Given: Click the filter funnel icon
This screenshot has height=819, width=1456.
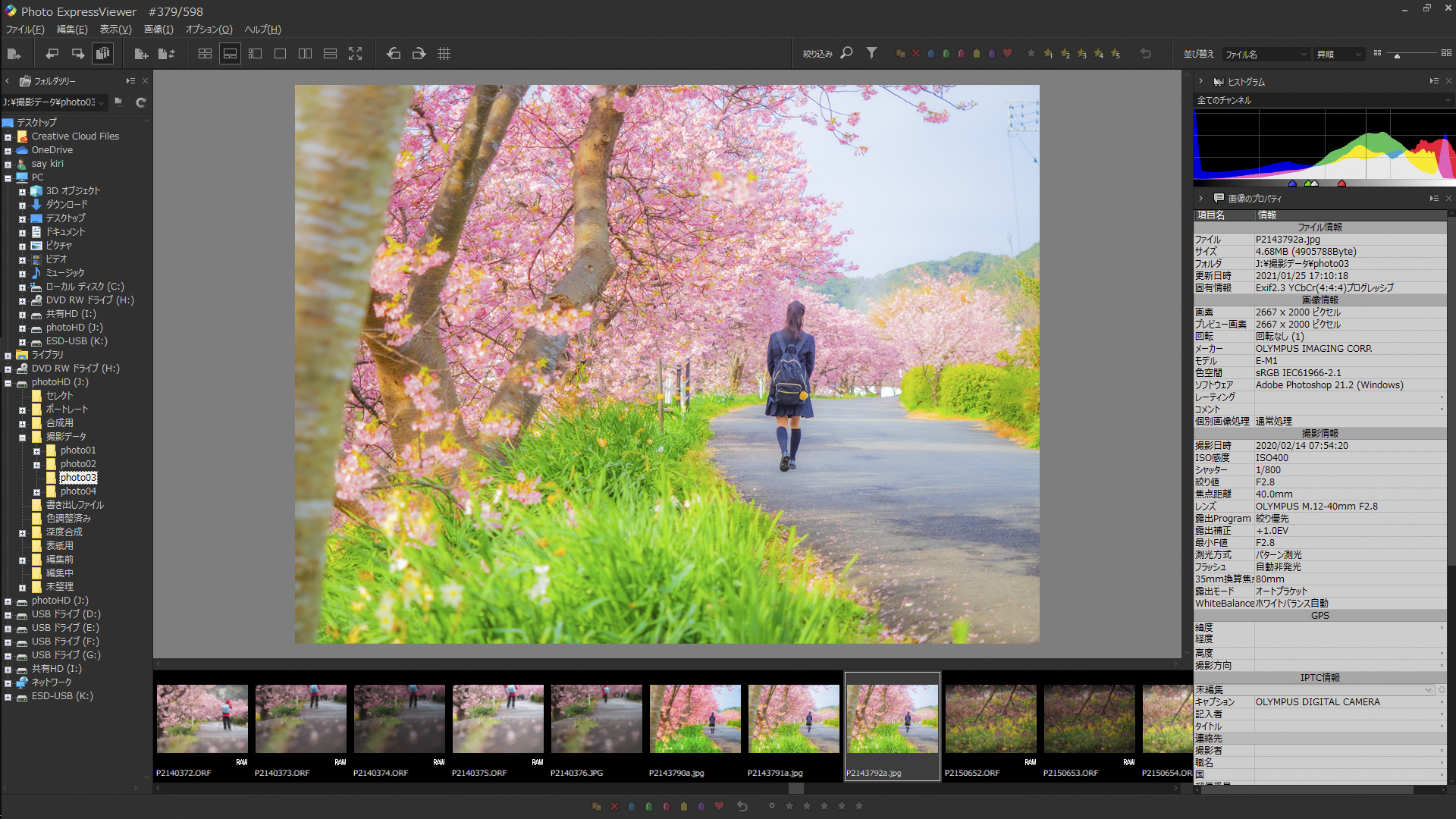Looking at the screenshot, I should pos(872,53).
